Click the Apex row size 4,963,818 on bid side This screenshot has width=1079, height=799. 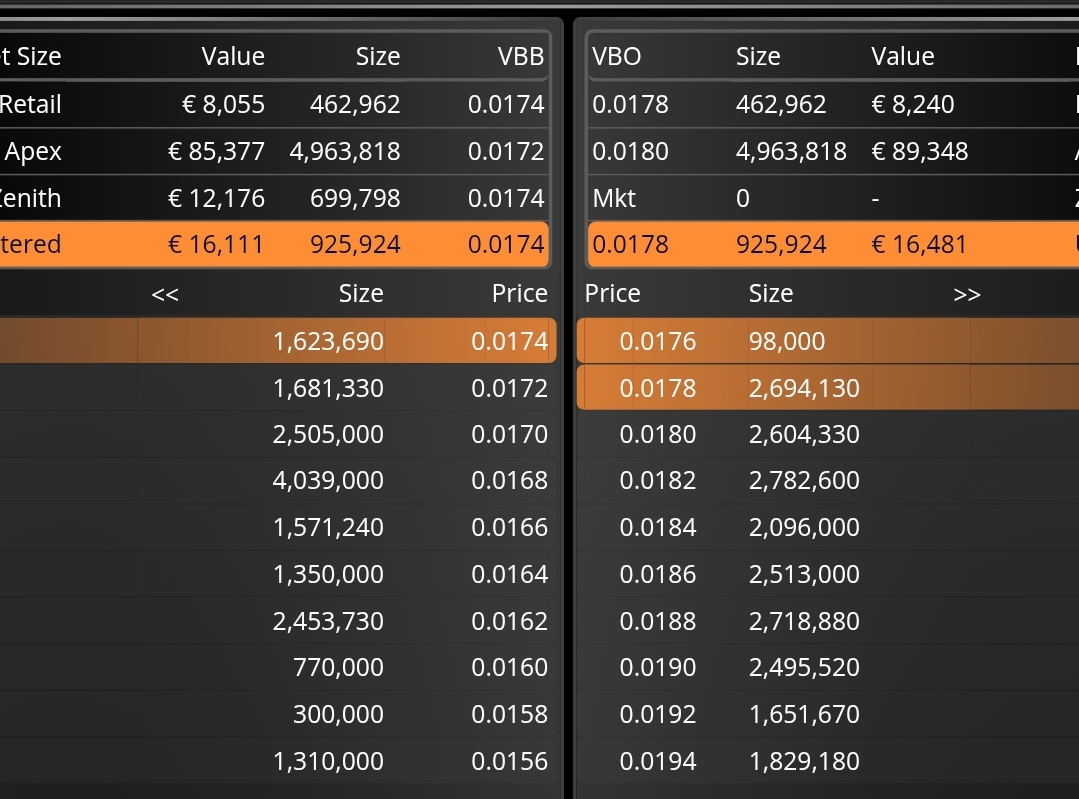(x=345, y=151)
